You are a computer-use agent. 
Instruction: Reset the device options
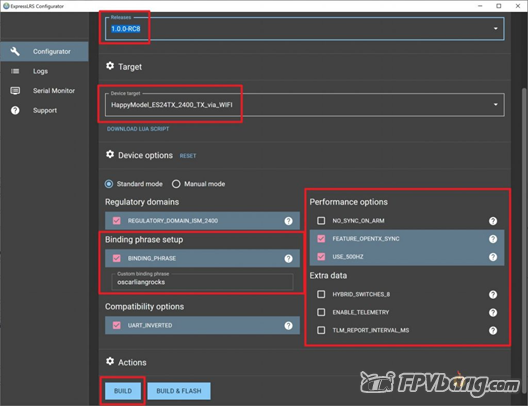point(188,156)
